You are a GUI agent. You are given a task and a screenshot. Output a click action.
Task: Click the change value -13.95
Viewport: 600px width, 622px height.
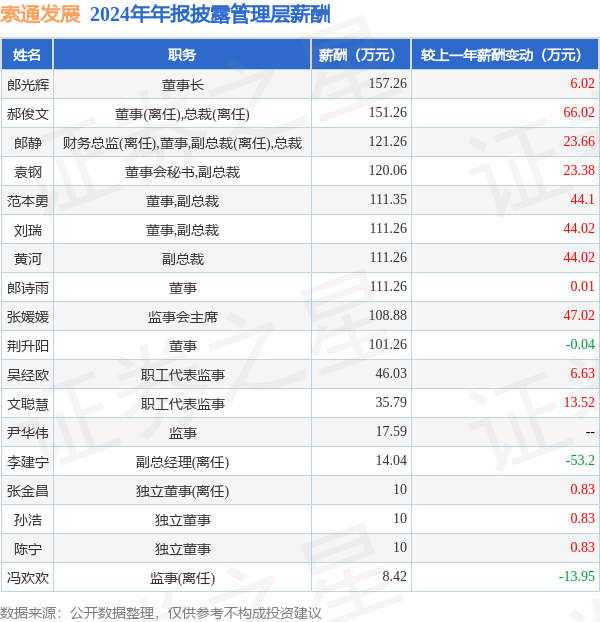(577, 576)
